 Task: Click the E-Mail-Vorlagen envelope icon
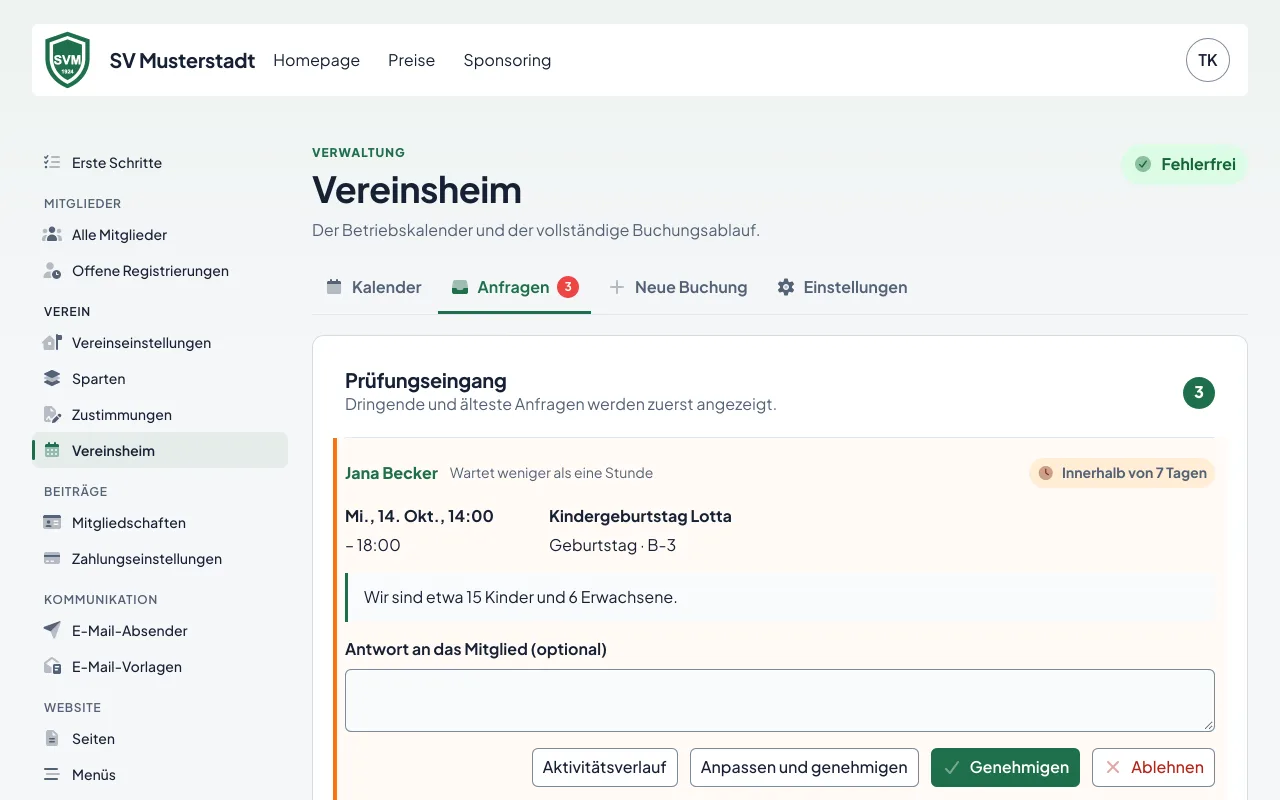tap(52, 666)
